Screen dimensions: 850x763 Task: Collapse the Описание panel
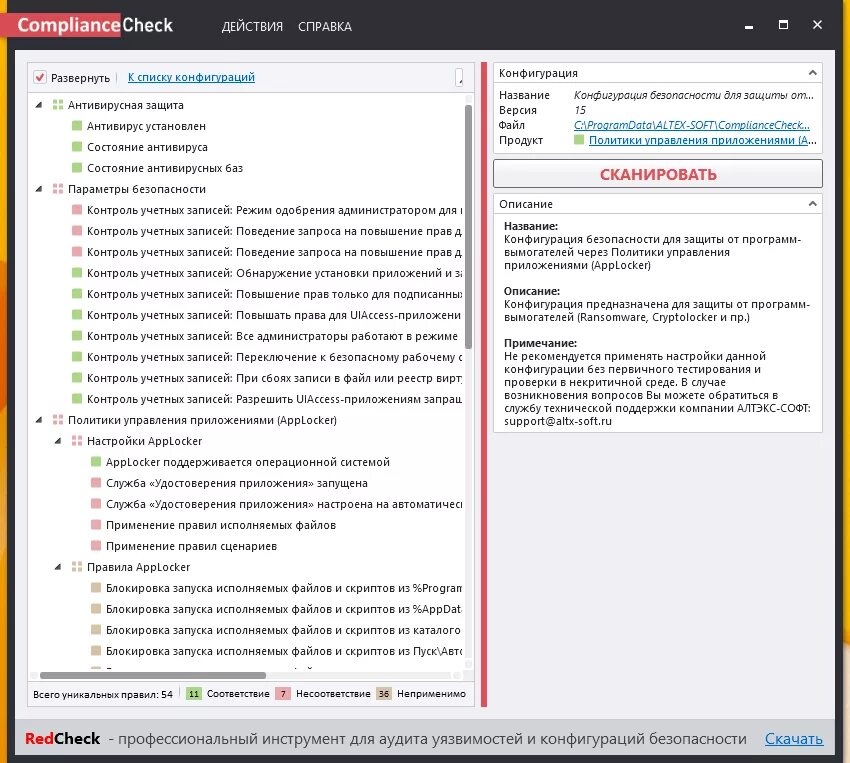point(812,204)
